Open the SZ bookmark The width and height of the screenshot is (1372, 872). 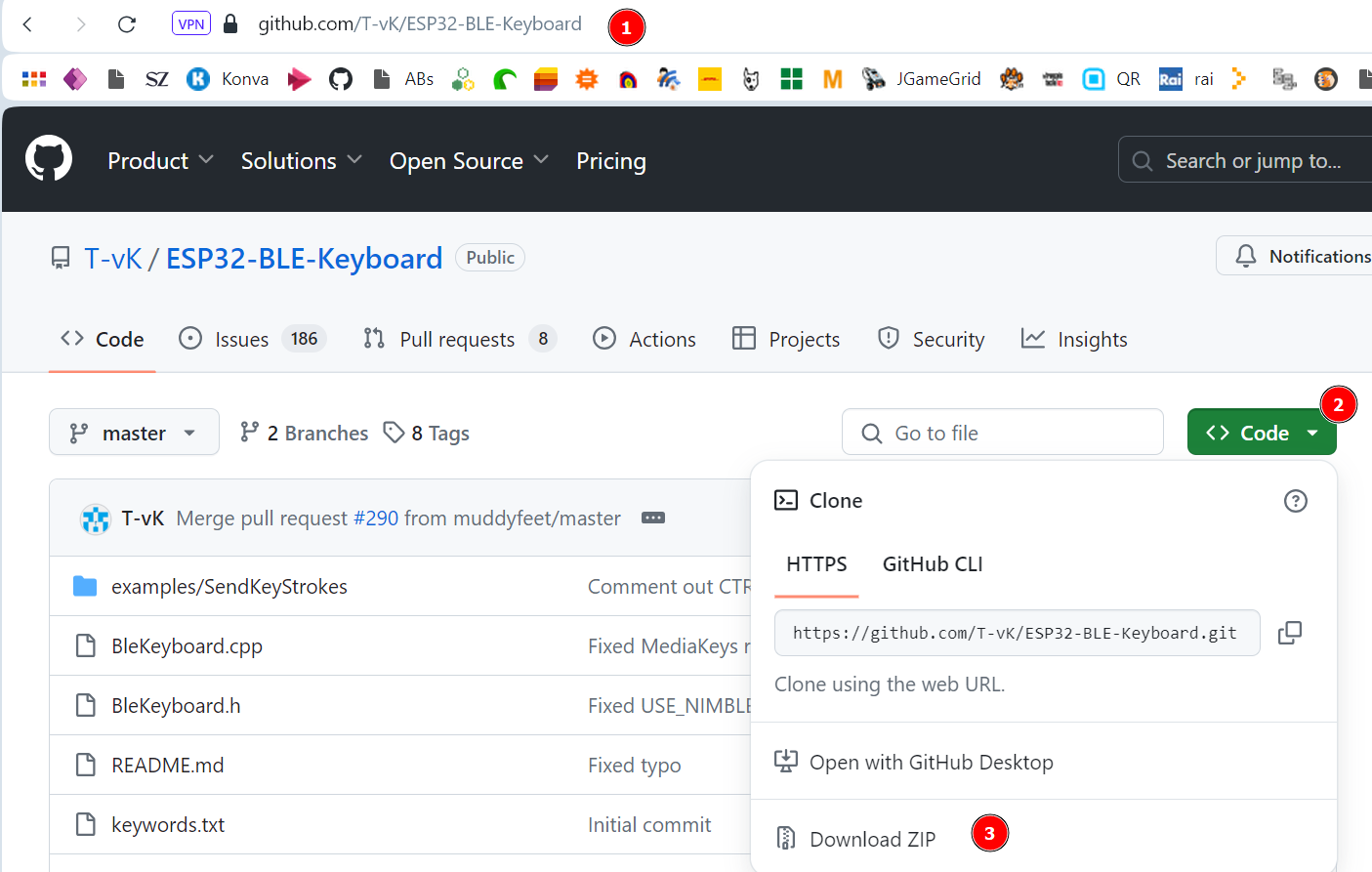coord(156,79)
